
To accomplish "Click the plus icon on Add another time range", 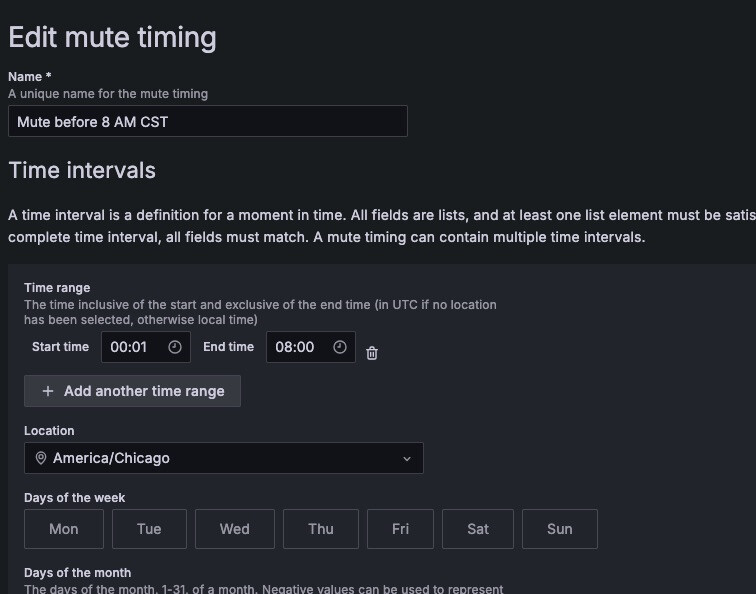I will coord(48,391).
